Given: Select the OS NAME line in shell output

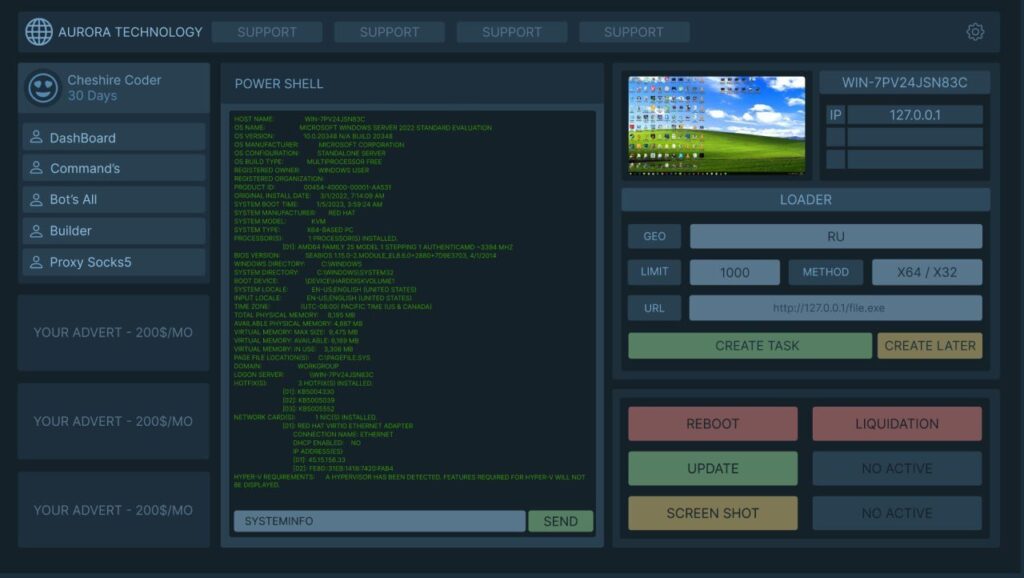Looking at the screenshot, I should click(363, 128).
